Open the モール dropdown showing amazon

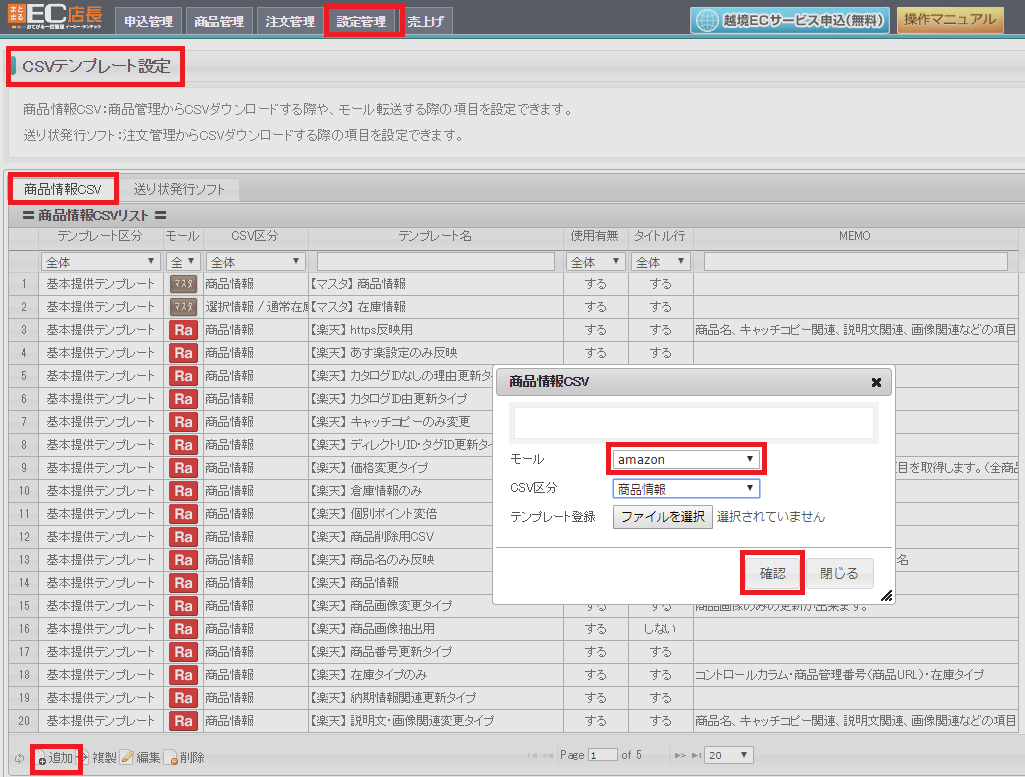tap(686, 459)
